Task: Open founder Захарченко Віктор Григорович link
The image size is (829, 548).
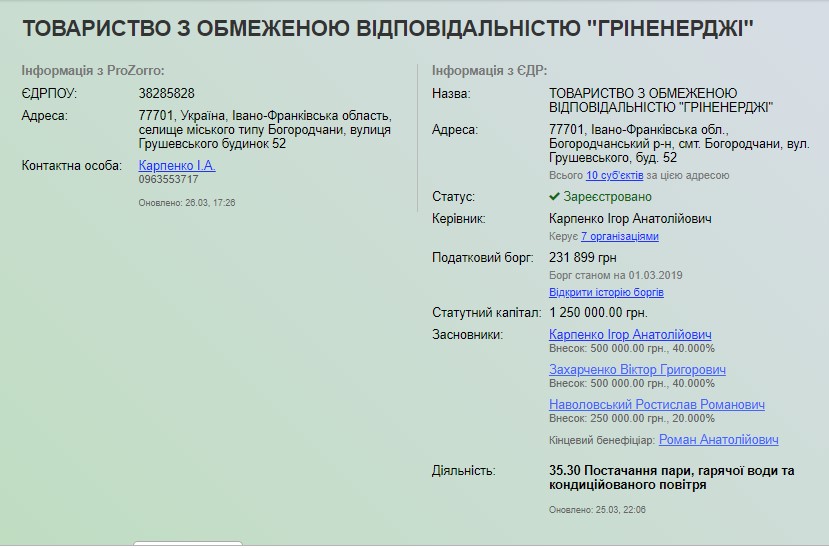Action: click(637, 369)
